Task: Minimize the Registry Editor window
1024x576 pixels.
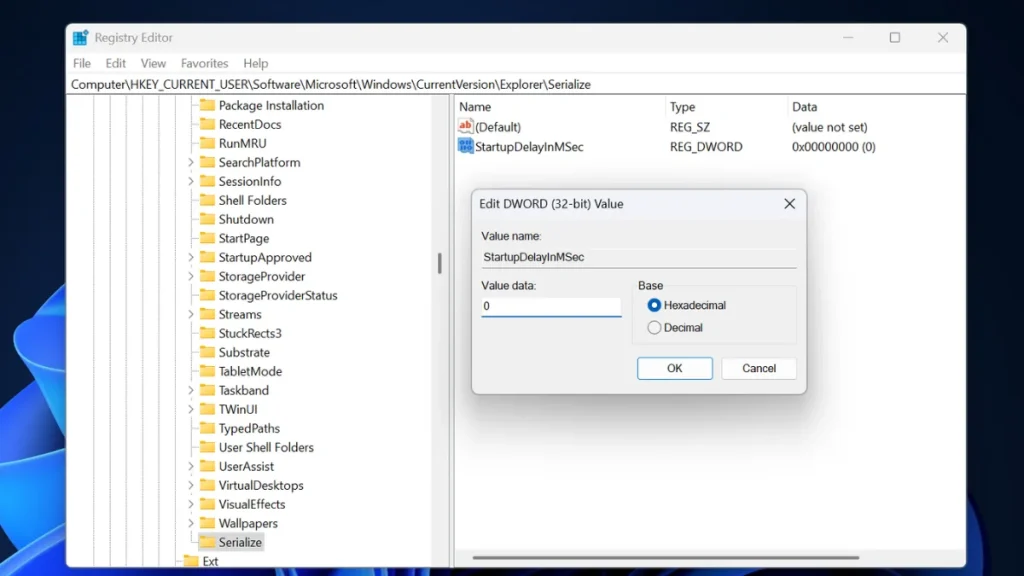Action: 848,38
